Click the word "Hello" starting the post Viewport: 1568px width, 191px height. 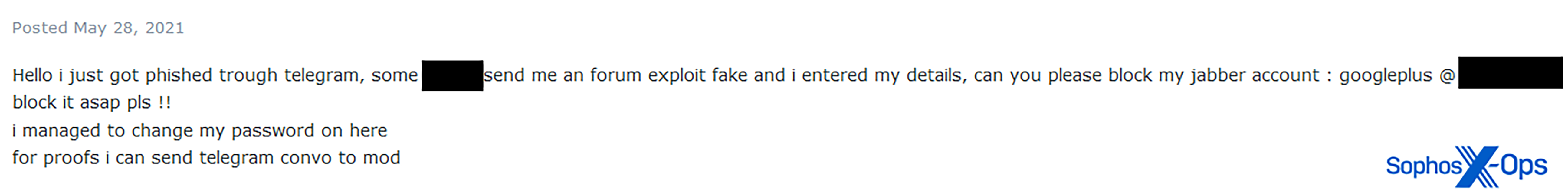pyautogui.click(x=33, y=76)
